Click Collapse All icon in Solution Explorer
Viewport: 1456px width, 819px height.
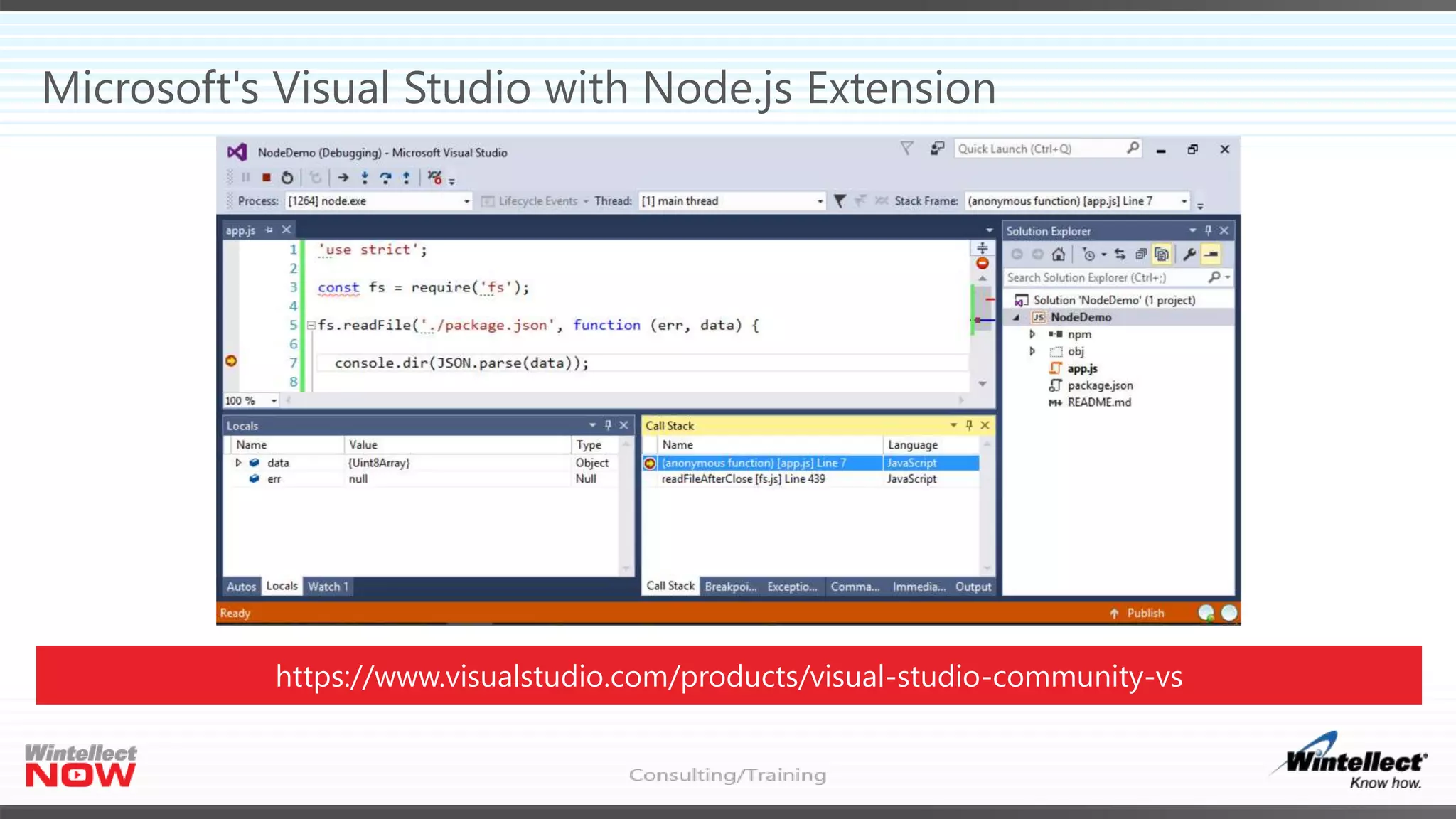click(x=1140, y=255)
